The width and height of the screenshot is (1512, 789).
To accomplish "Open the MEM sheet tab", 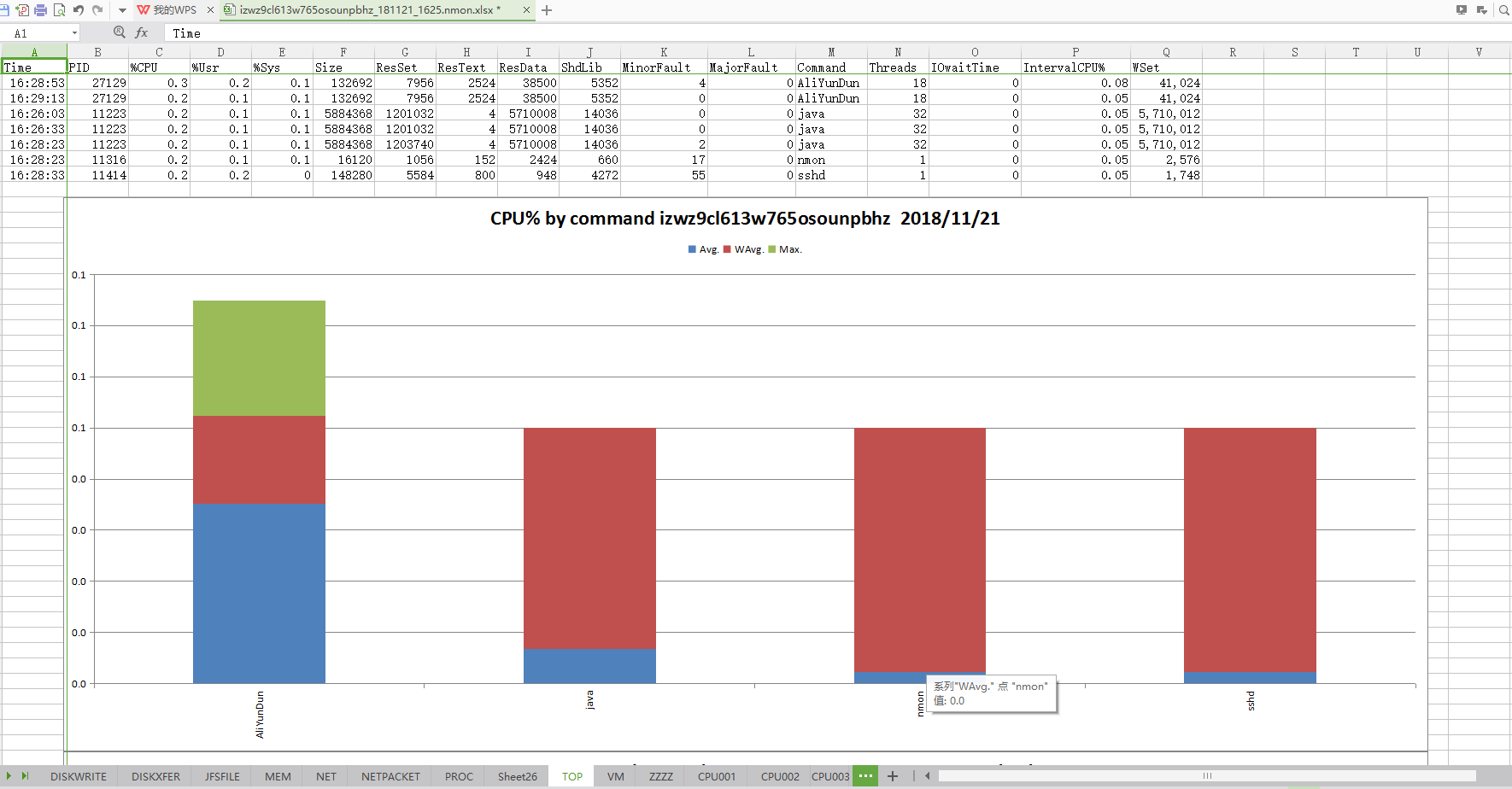I will [278, 777].
